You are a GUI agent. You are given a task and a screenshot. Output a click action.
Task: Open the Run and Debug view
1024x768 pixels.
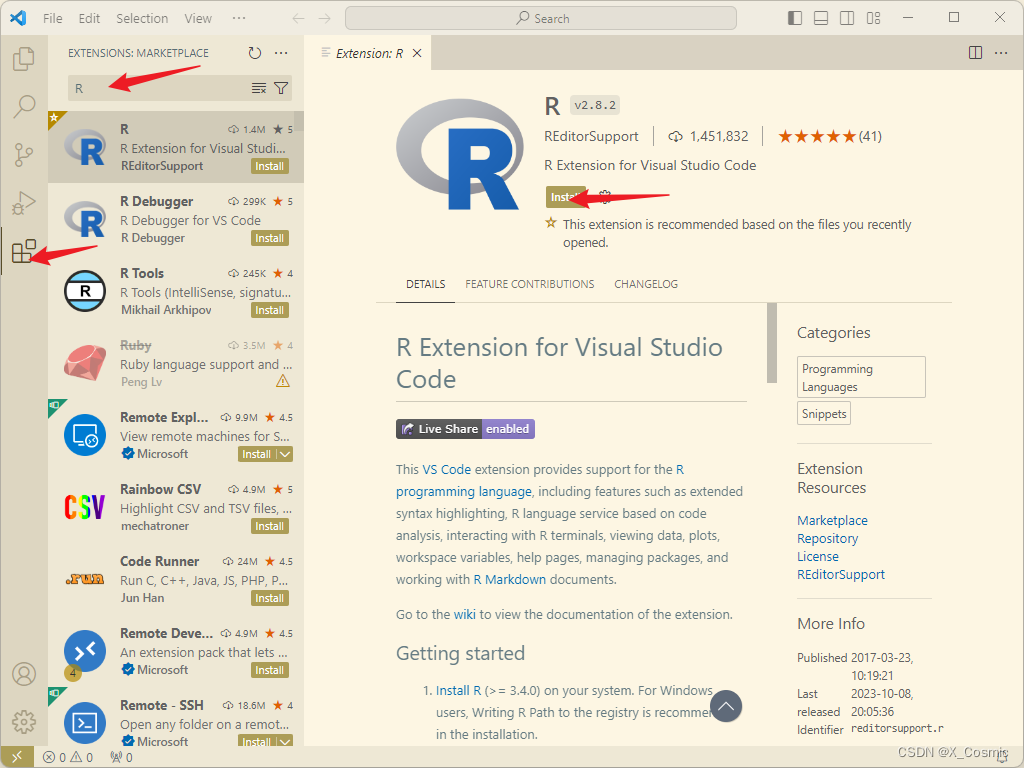click(x=24, y=203)
